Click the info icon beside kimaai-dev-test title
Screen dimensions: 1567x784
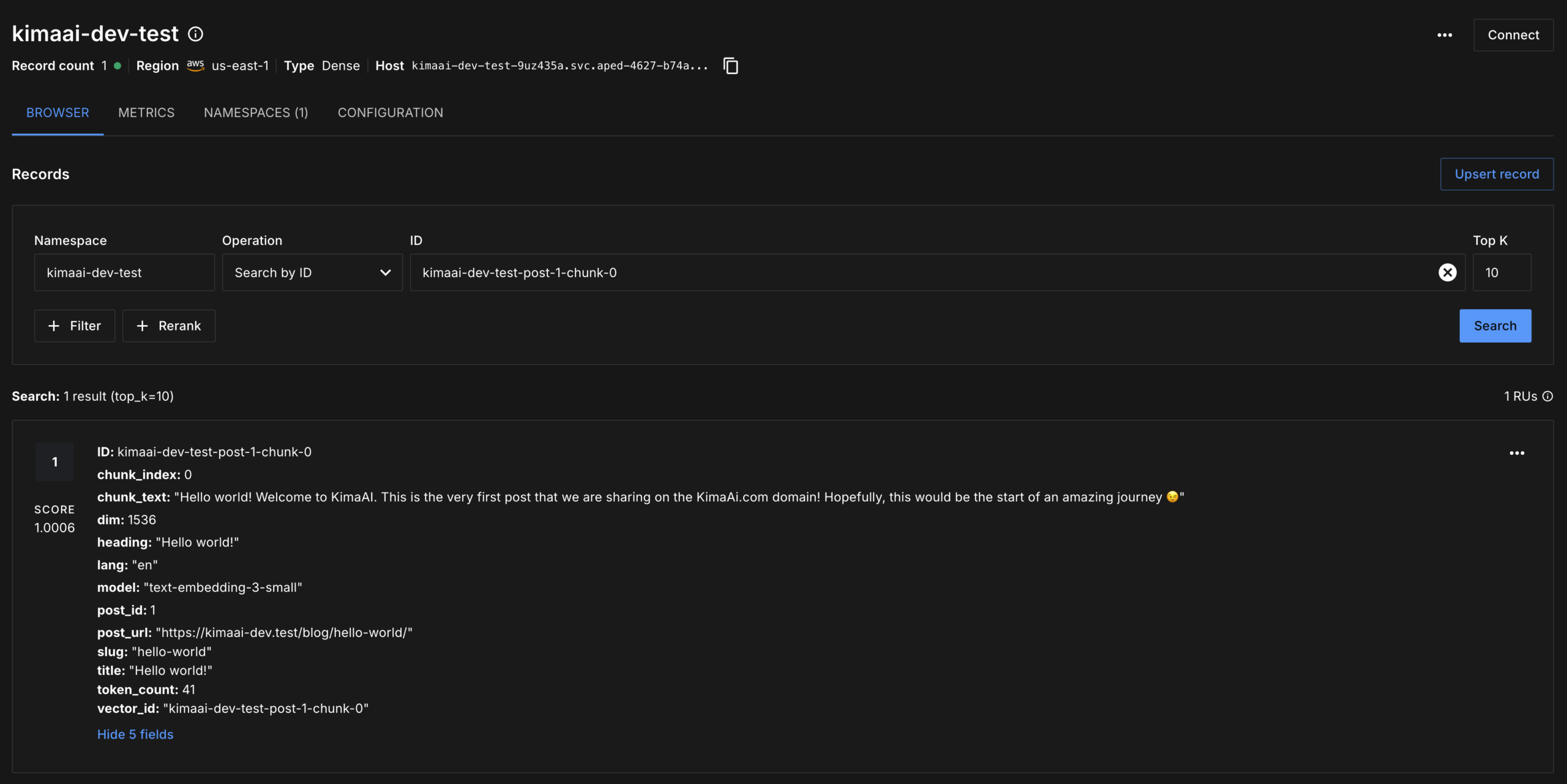pyautogui.click(x=195, y=34)
